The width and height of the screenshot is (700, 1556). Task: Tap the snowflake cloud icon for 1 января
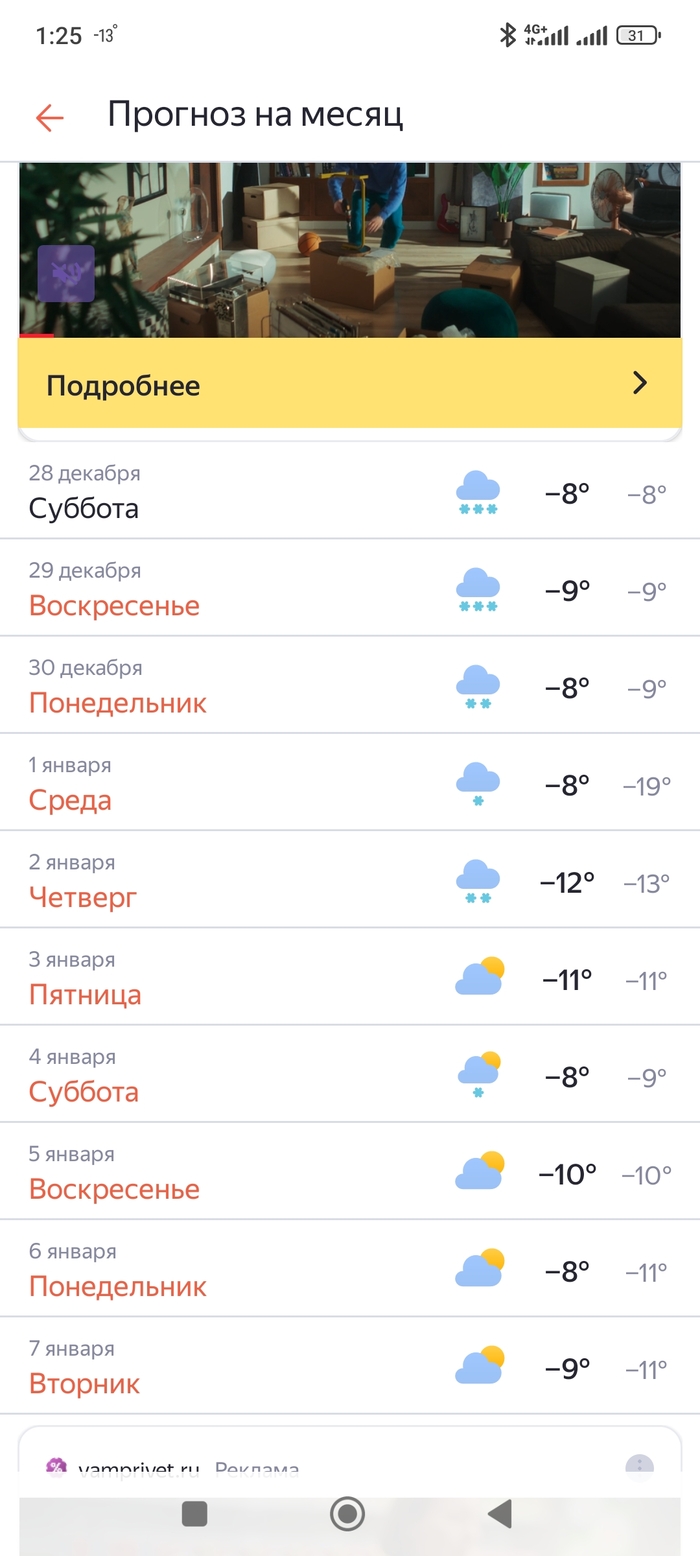click(478, 782)
